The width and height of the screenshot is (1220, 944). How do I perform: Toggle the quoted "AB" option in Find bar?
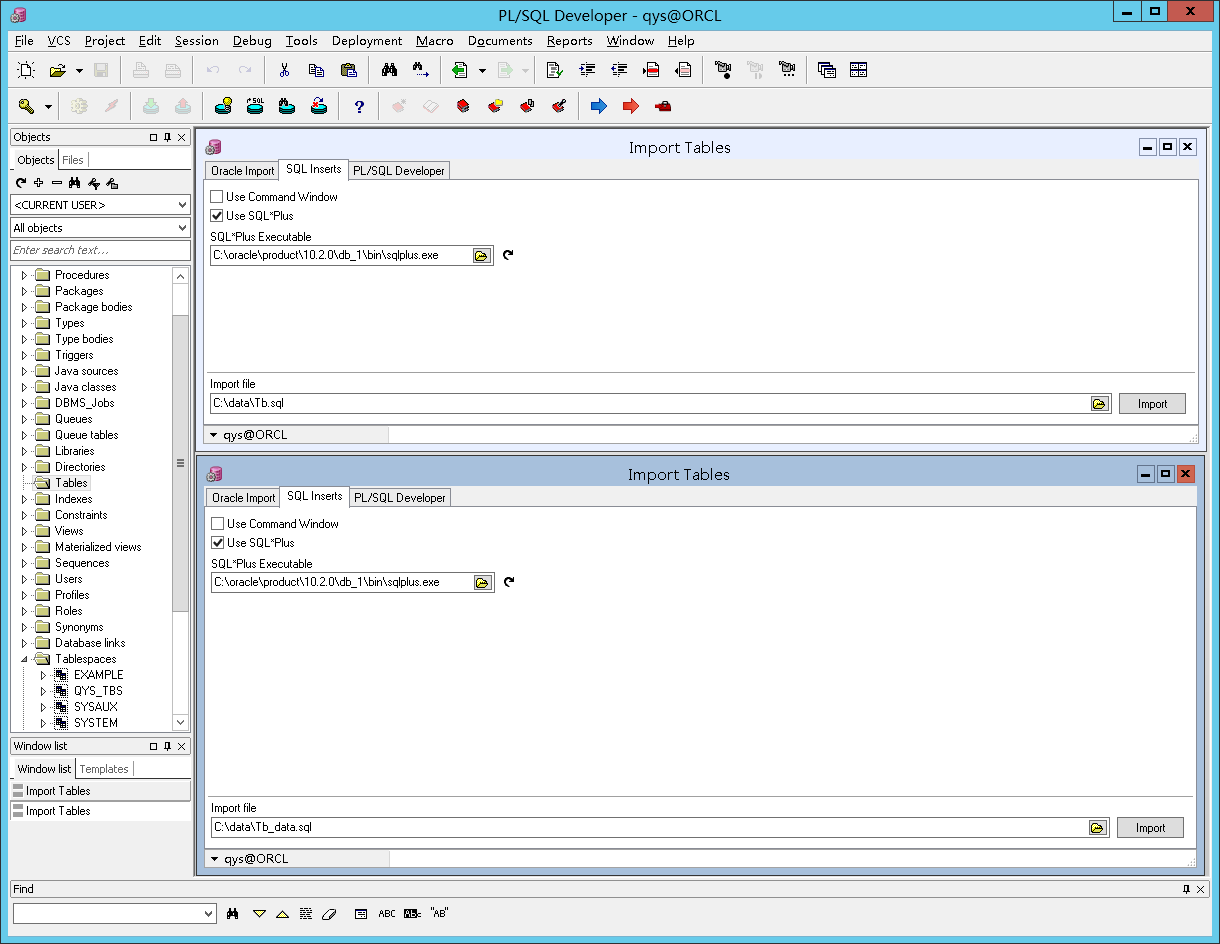439,913
